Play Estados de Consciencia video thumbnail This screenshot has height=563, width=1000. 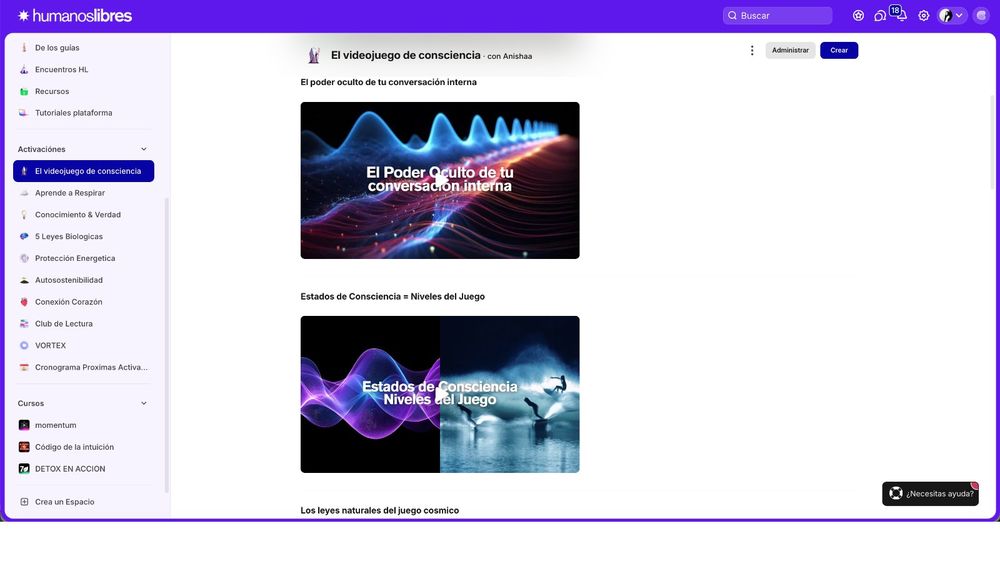(440, 394)
